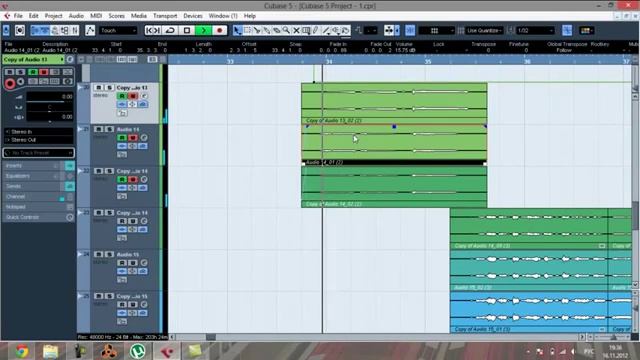Open the Stereo In input routing
This screenshot has height=360, width=640.
point(39,131)
